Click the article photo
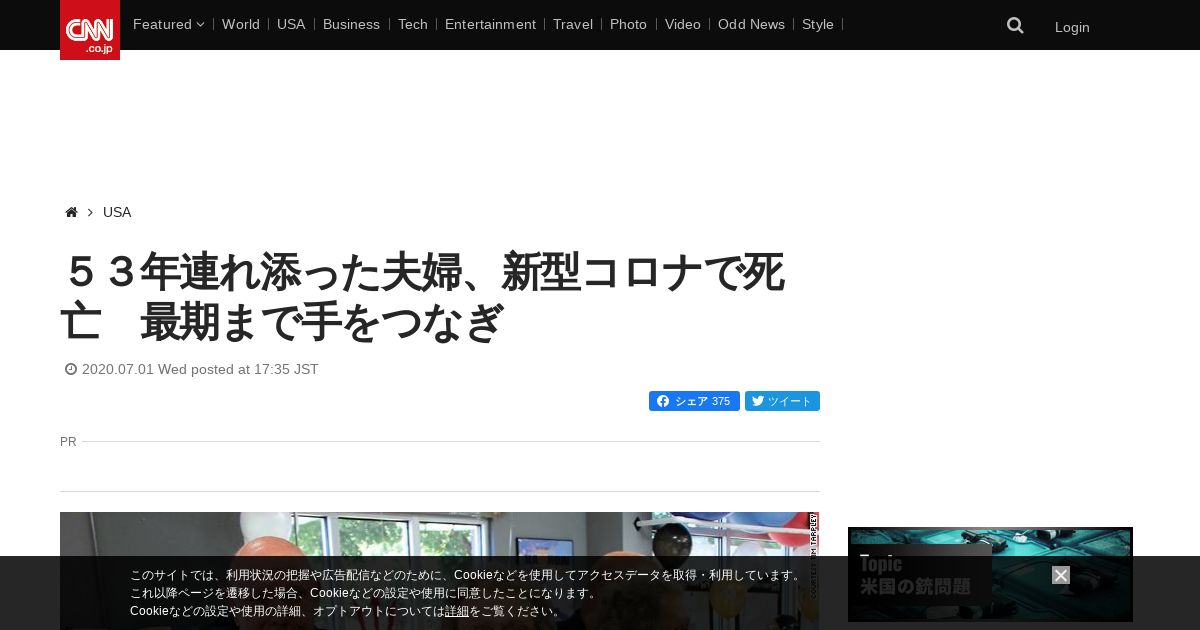1200x630 pixels. click(439, 570)
